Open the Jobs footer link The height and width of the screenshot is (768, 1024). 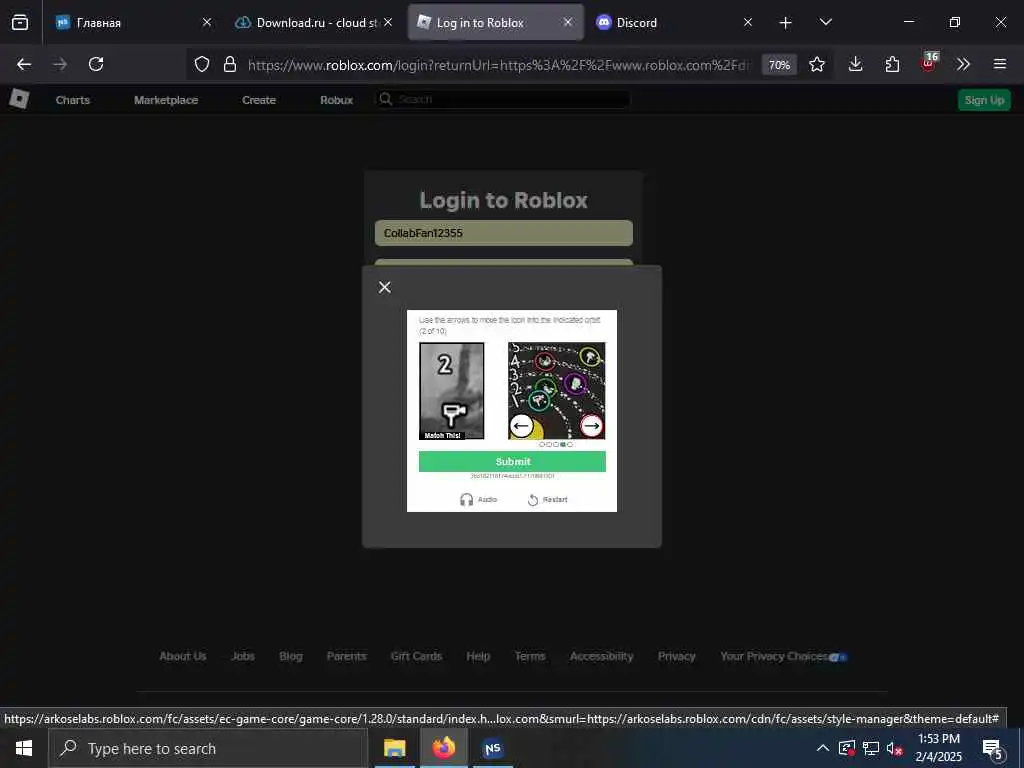(x=243, y=656)
